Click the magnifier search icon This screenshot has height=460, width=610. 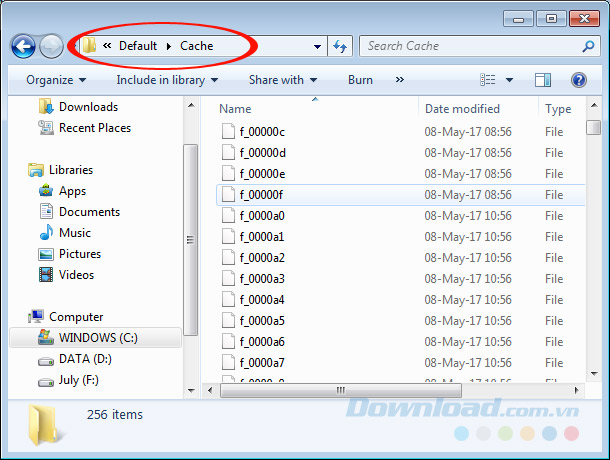click(x=588, y=46)
